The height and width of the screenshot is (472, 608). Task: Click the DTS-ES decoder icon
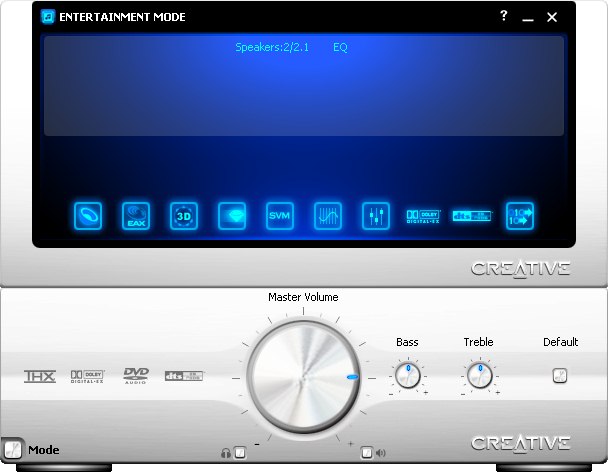(x=472, y=216)
